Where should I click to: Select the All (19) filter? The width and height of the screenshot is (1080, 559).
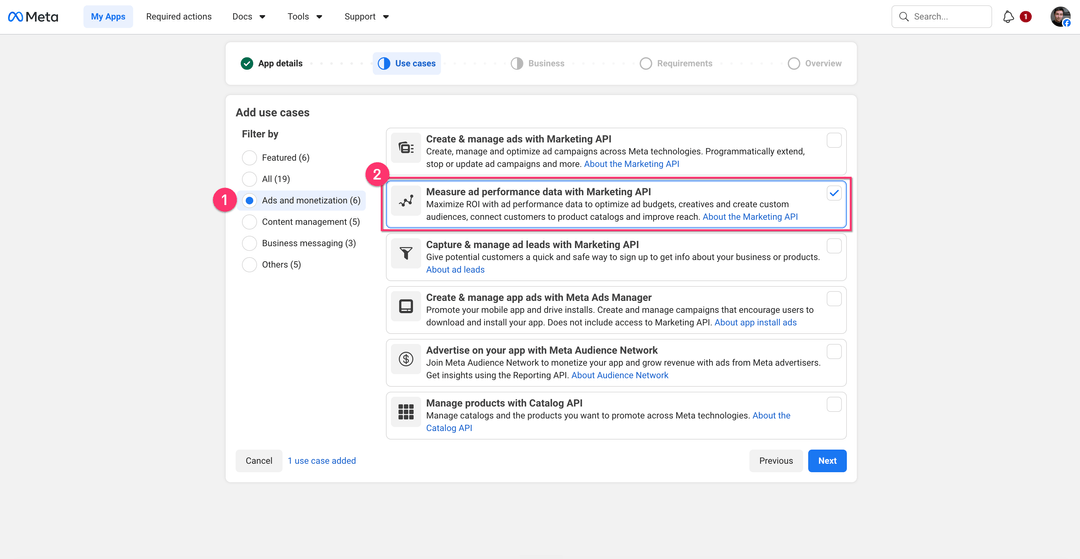pyautogui.click(x=249, y=179)
